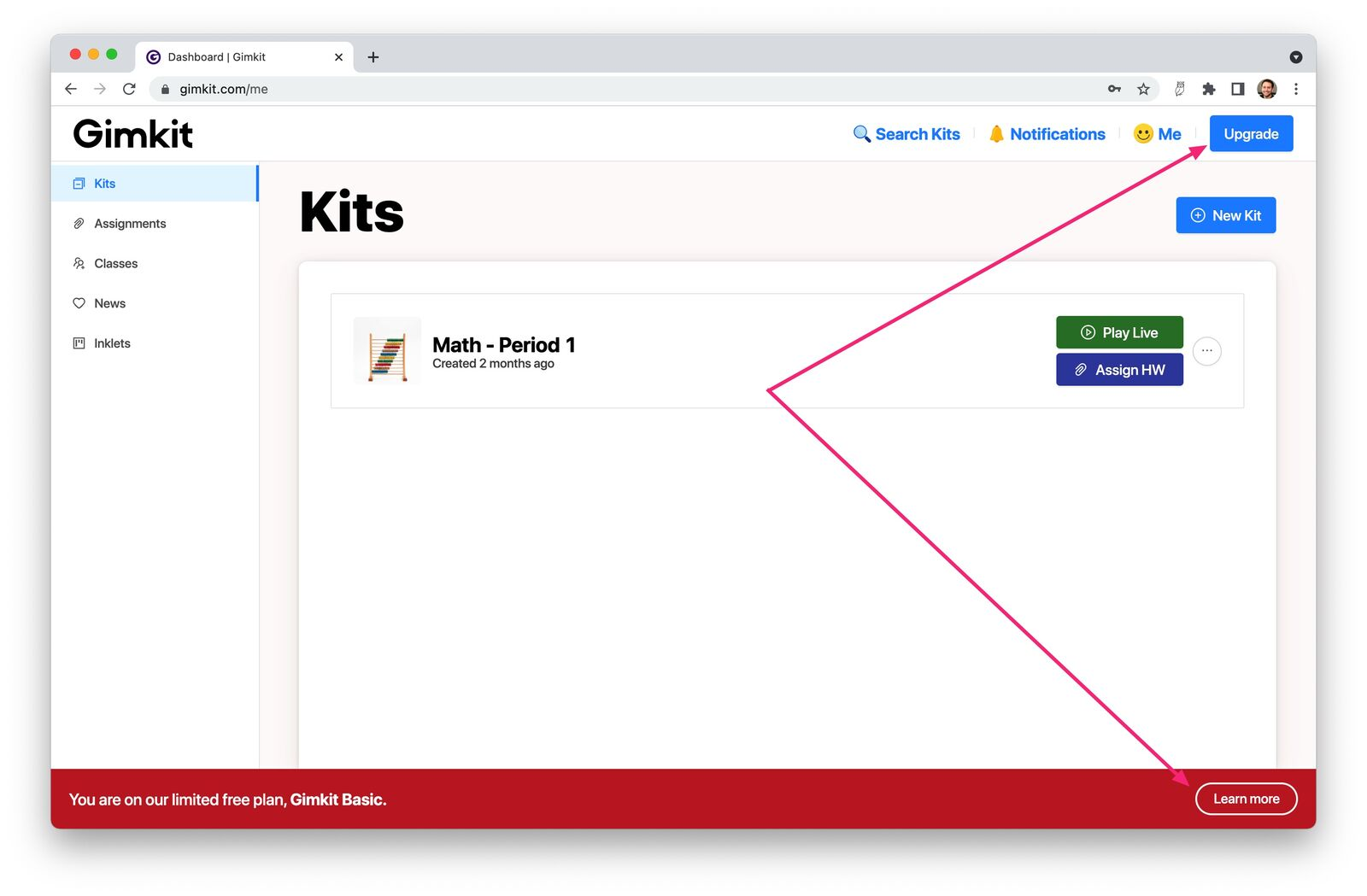Open the Kits sidebar section
This screenshot has width=1367, height=896.
click(x=154, y=184)
